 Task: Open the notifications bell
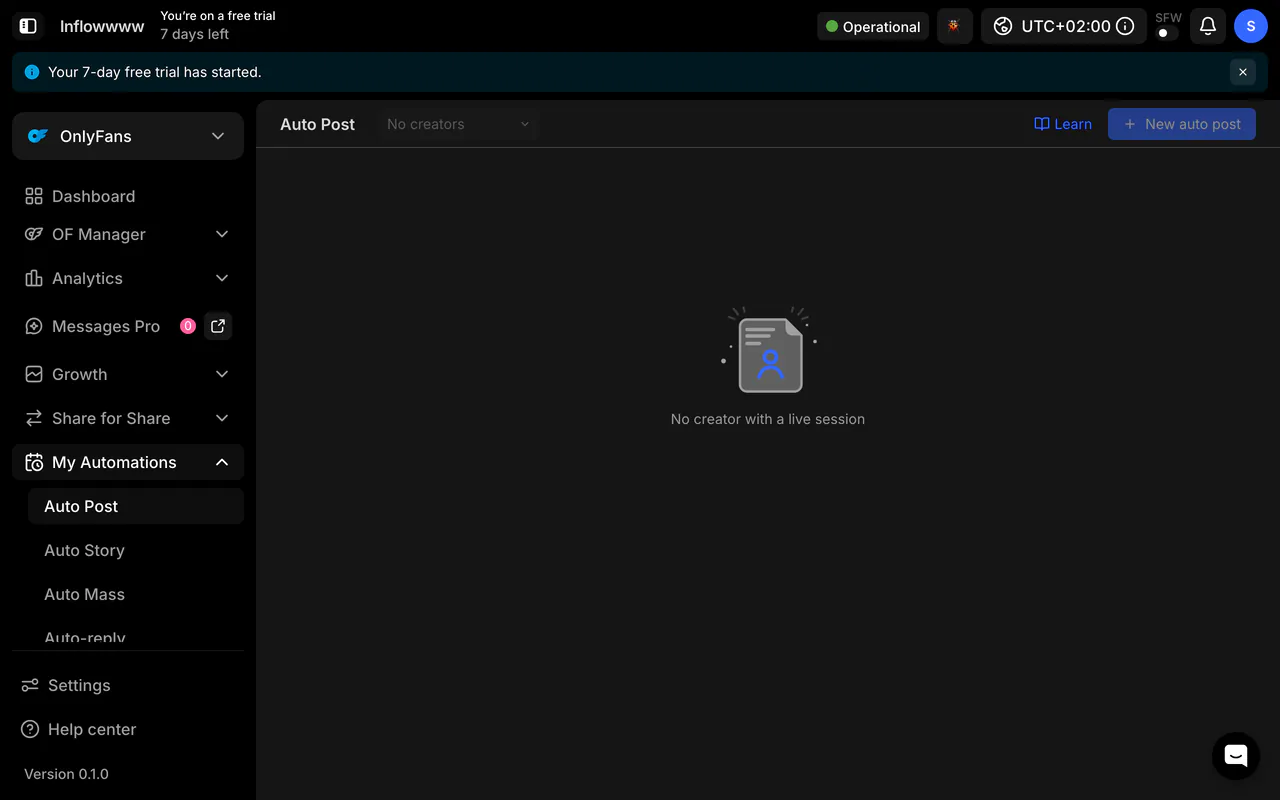[1208, 26]
